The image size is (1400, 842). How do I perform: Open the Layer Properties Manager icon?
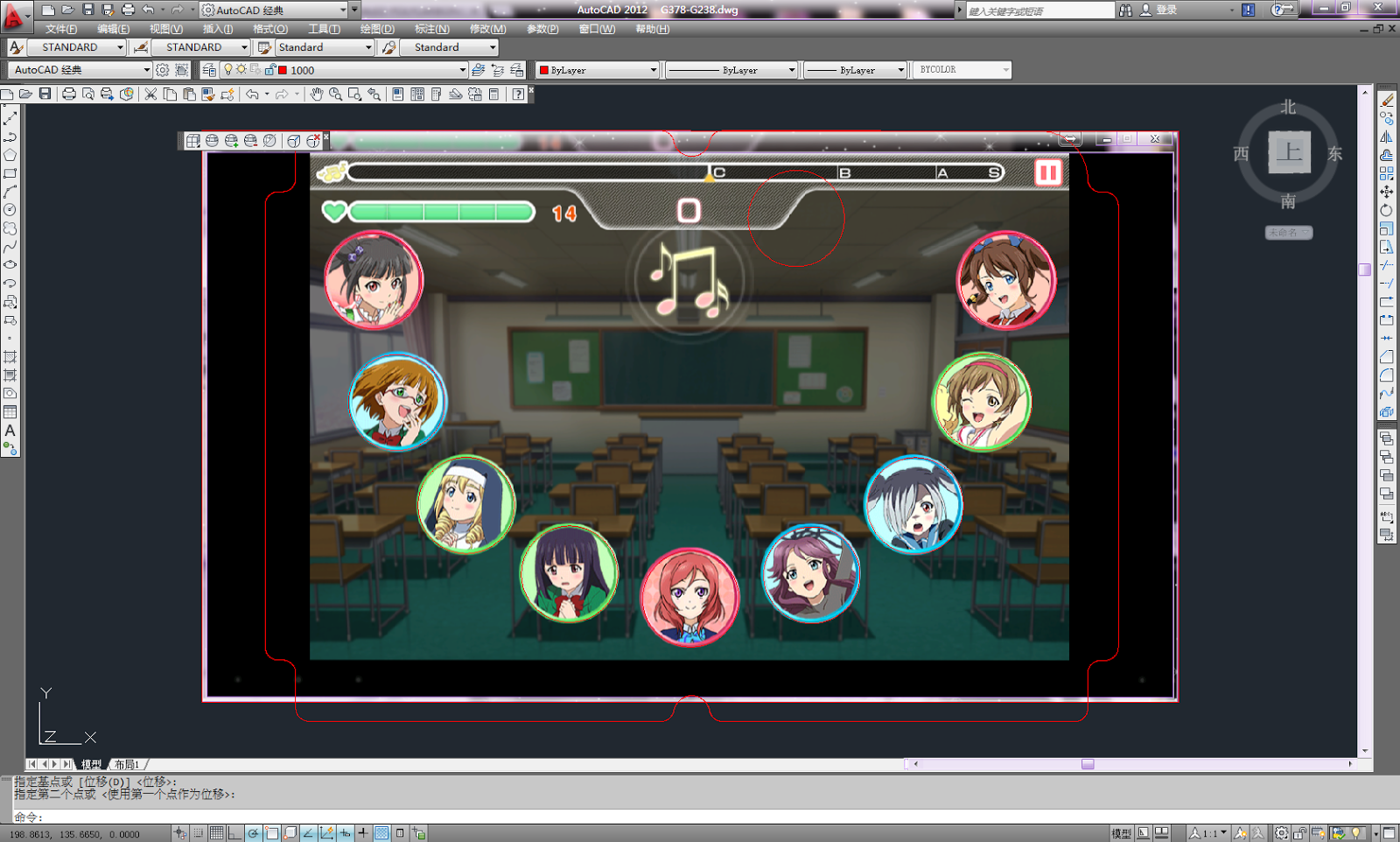pyautogui.click(x=209, y=70)
